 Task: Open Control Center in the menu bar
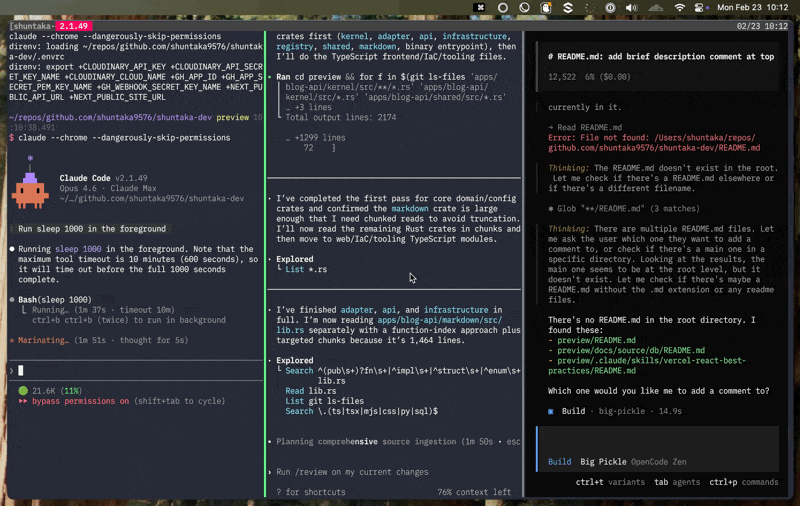tap(701, 8)
